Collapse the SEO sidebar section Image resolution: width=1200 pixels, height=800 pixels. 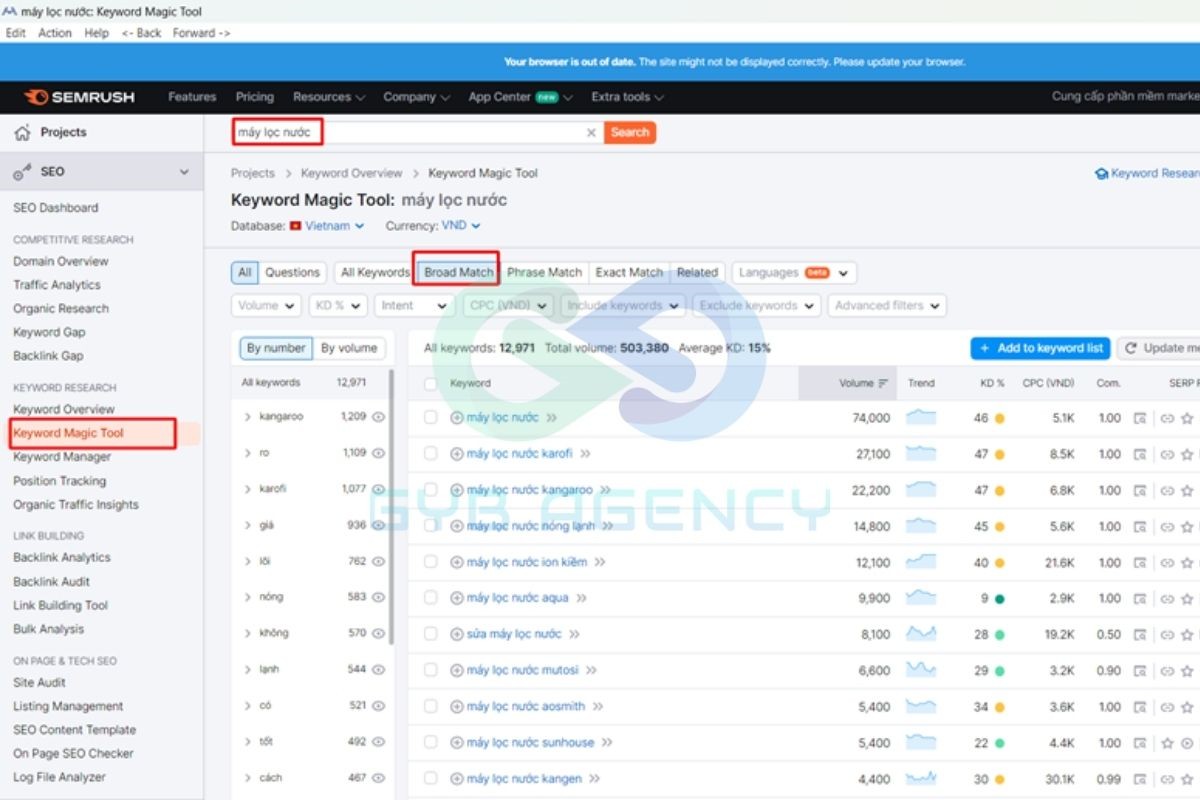(184, 172)
